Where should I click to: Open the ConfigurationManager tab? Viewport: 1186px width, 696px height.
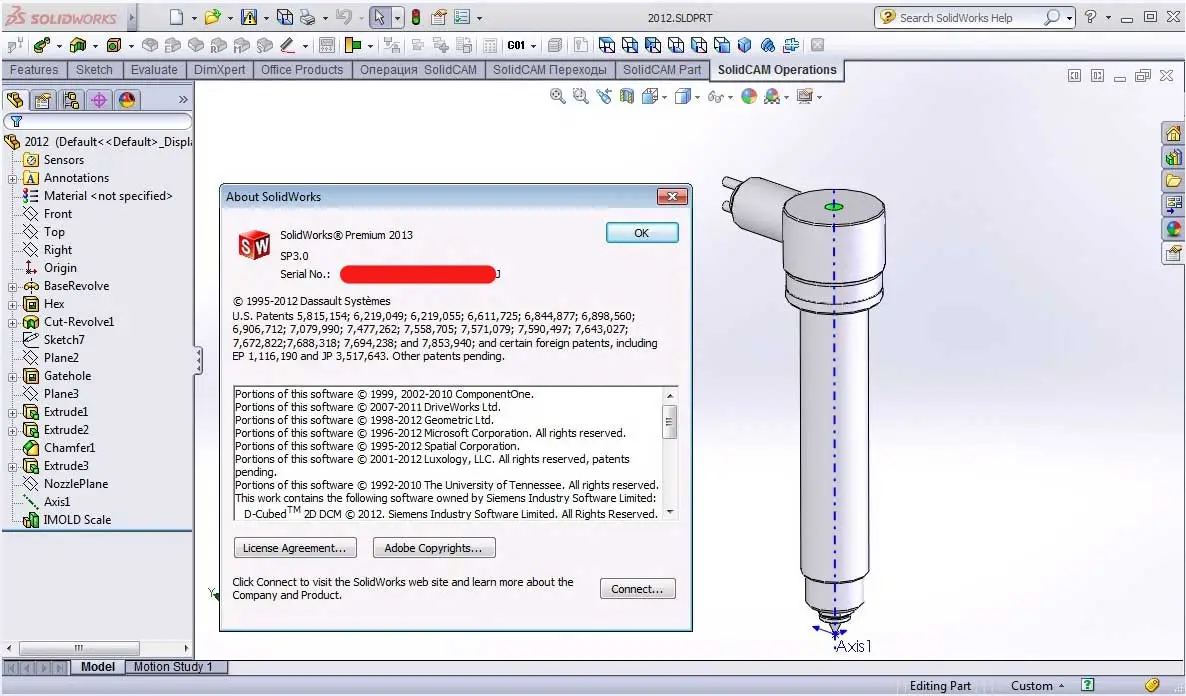71,100
